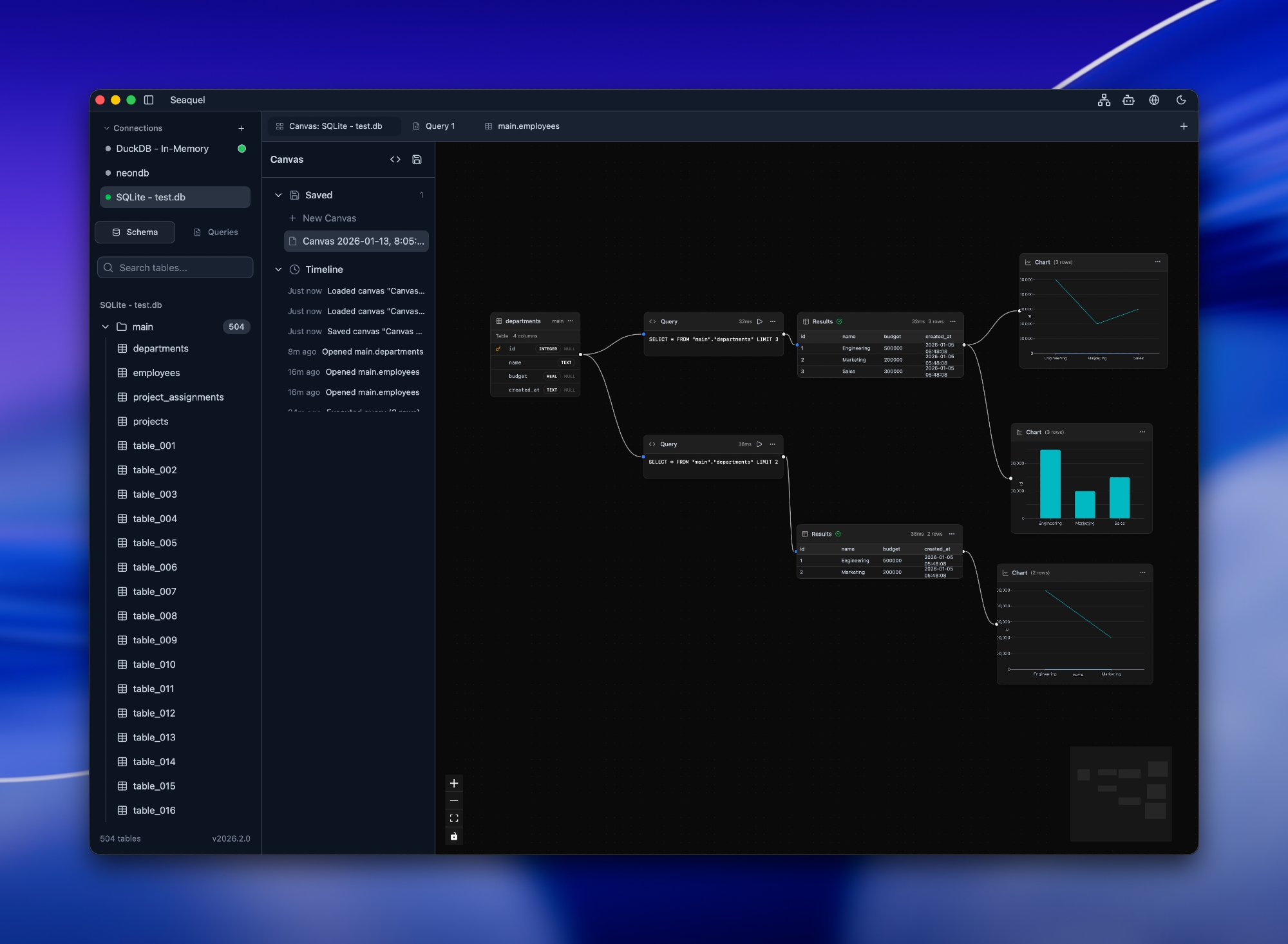Click the New Canvas button

329,218
